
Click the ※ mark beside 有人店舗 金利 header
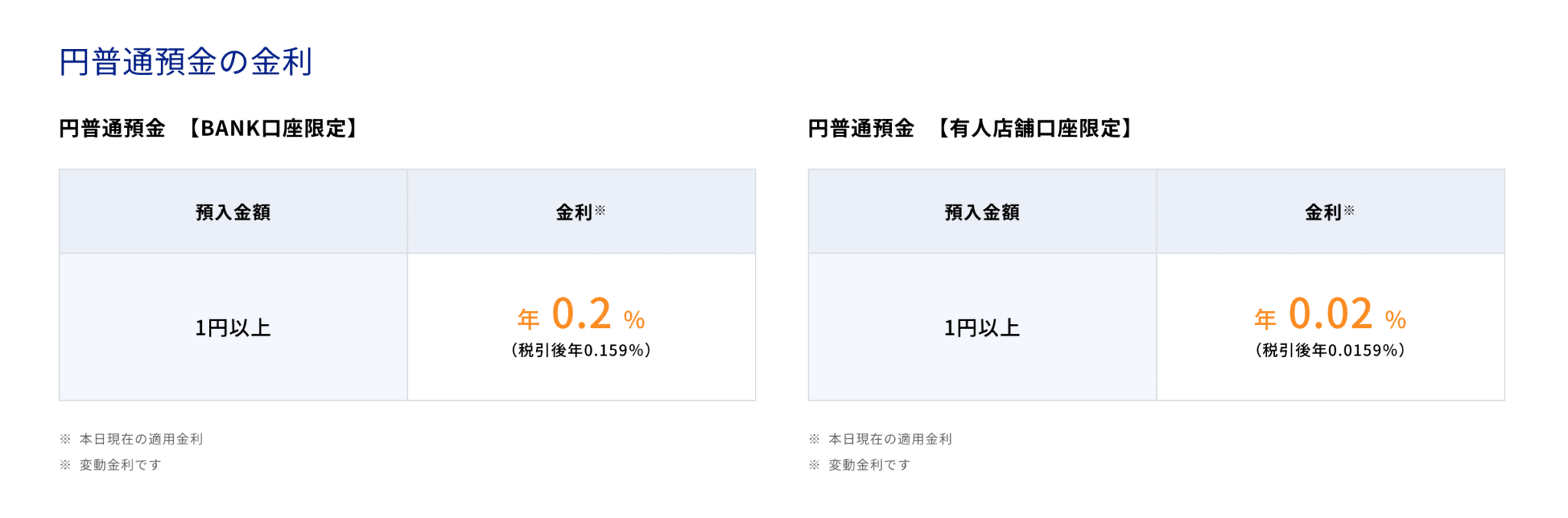click(1349, 210)
